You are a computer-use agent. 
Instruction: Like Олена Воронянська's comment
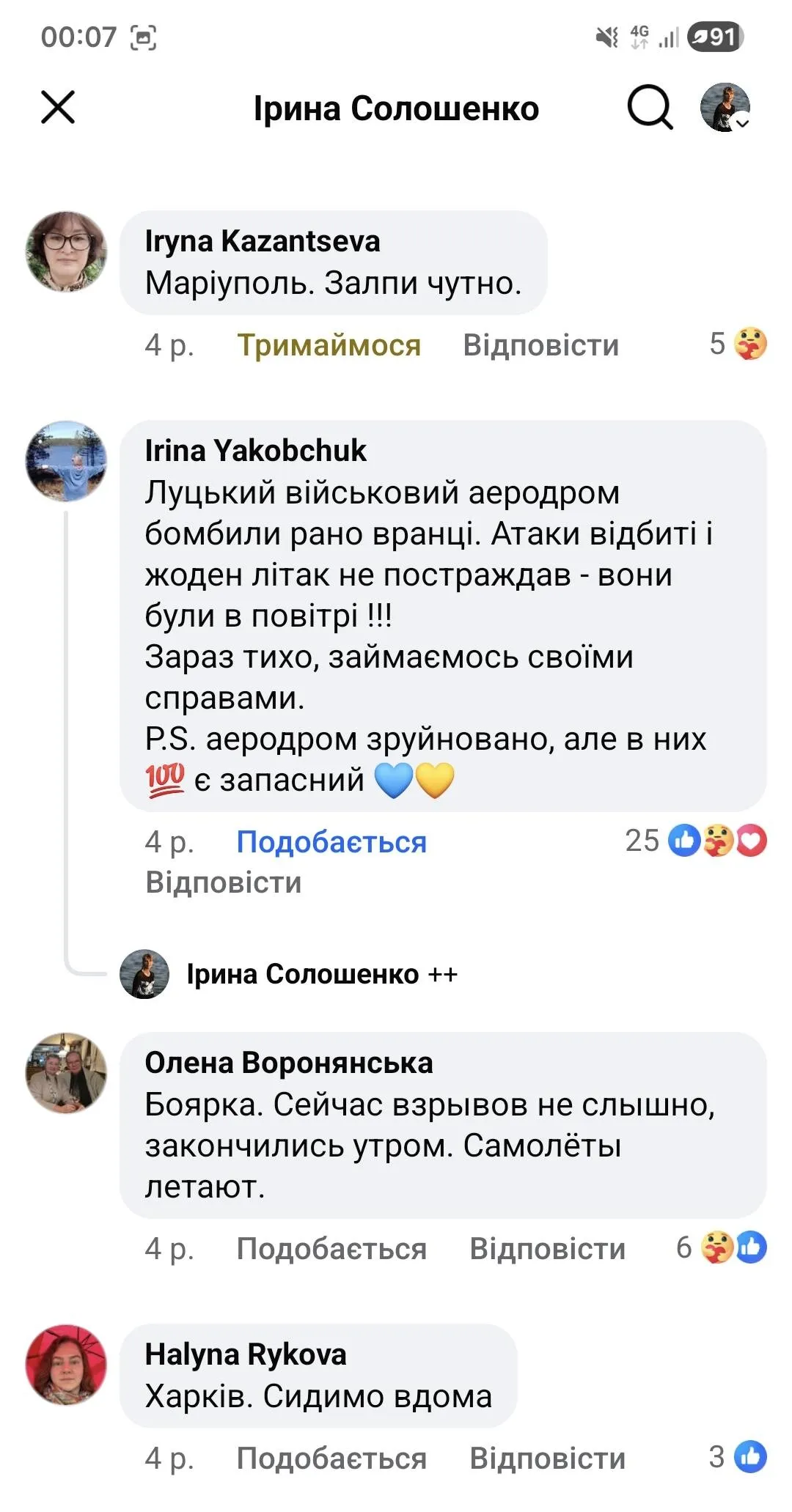[x=331, y=1248]
